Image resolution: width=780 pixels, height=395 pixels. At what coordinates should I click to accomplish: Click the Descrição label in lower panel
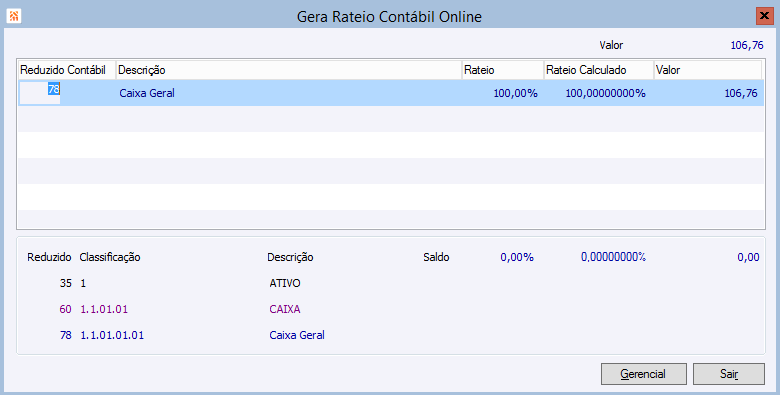[x=290, y=257]
